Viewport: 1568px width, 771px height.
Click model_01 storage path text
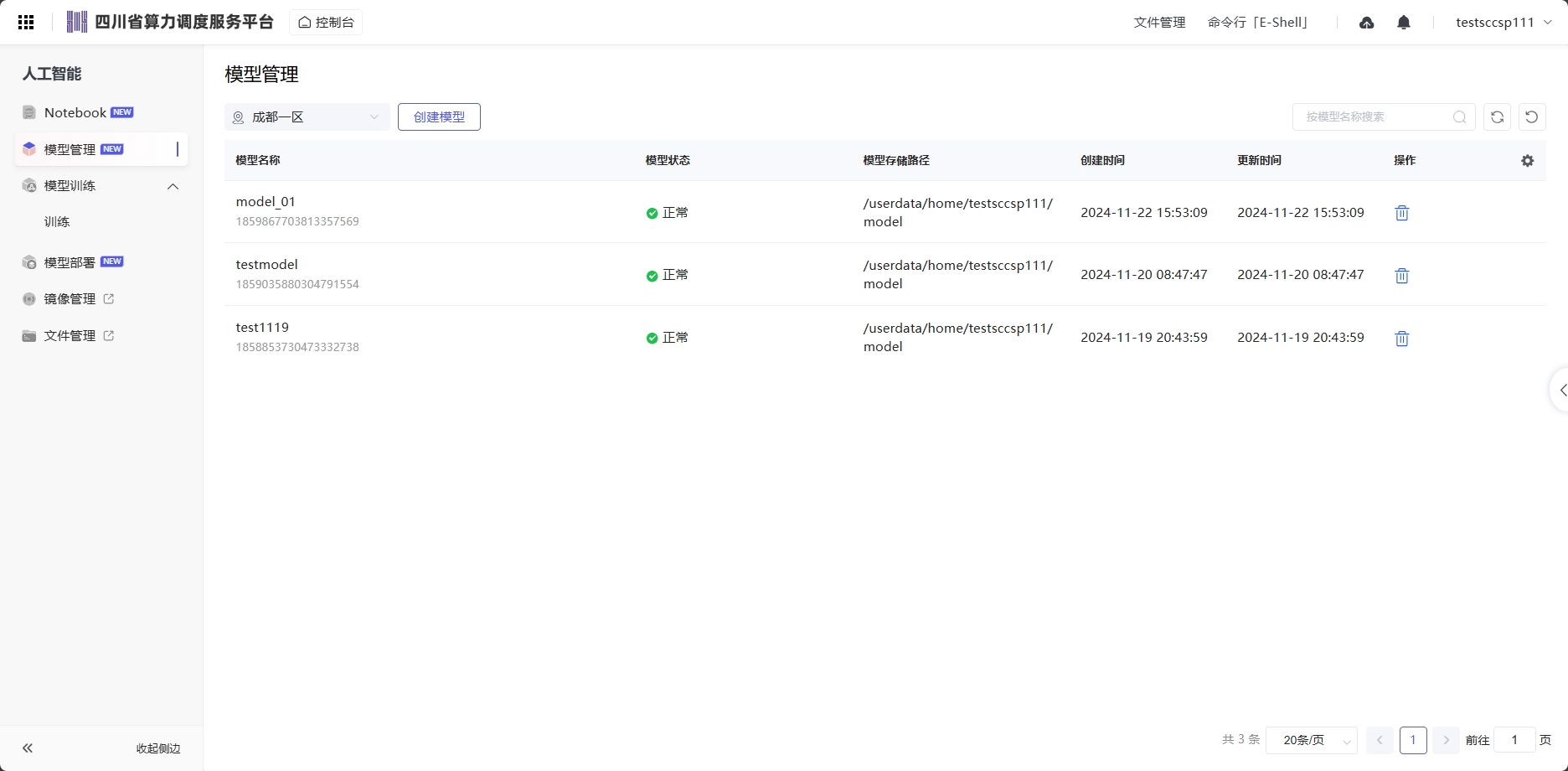pyautogui.click(x=958, y=213)
